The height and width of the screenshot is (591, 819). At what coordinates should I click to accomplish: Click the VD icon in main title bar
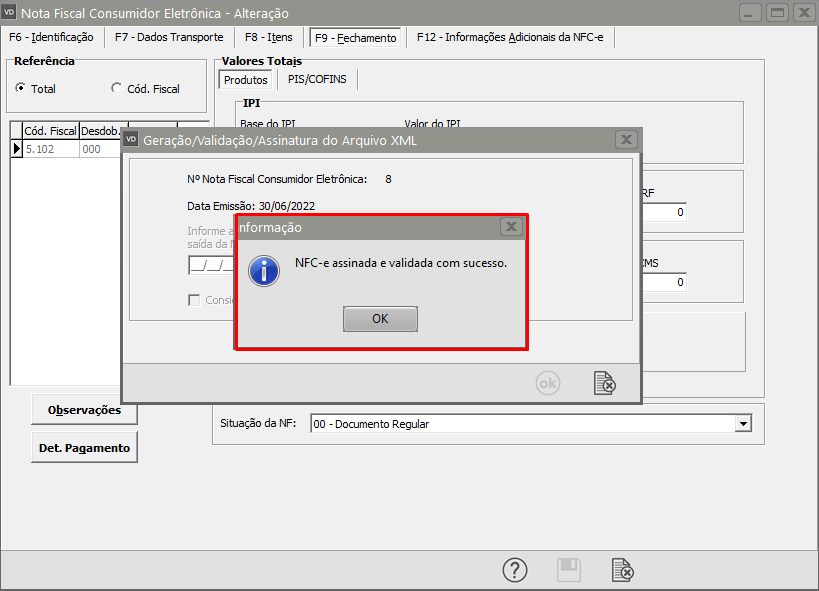[x=9, y=12]
